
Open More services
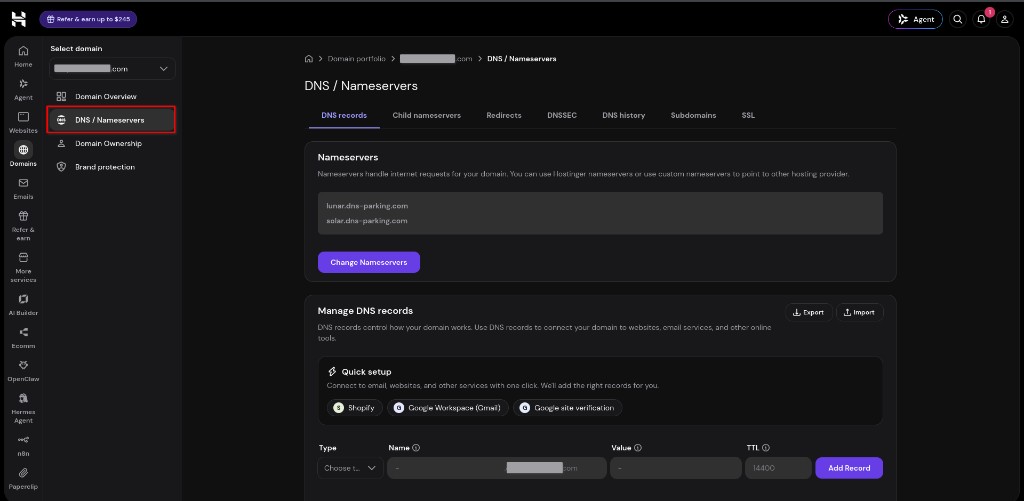tap(24, 267)
